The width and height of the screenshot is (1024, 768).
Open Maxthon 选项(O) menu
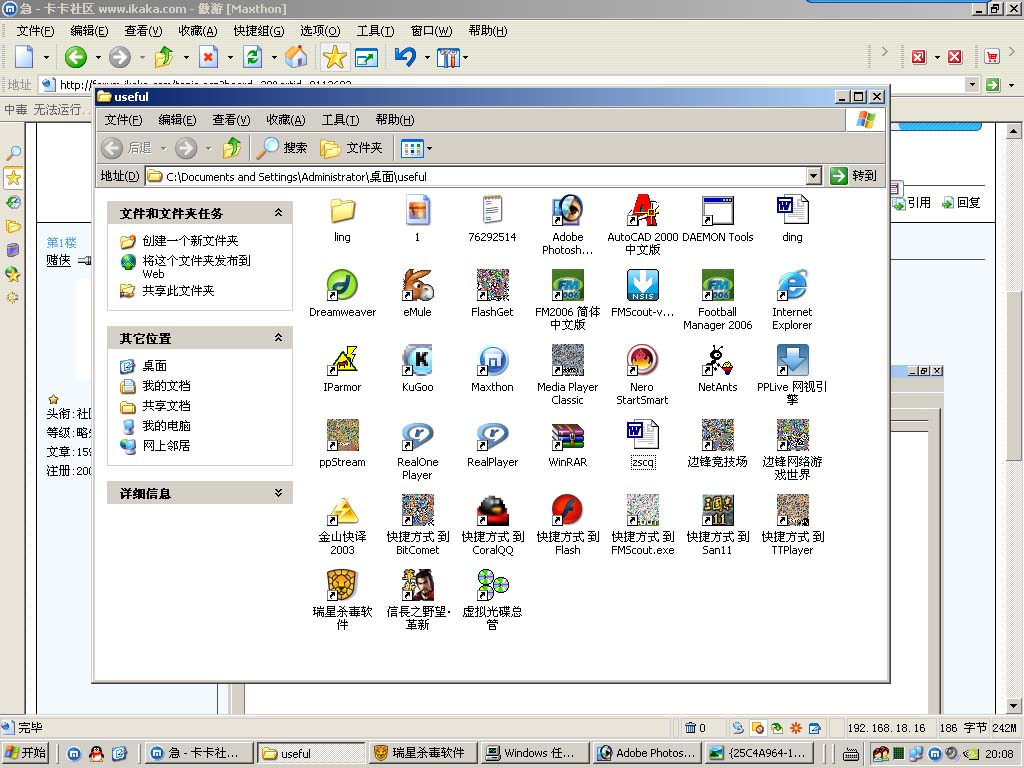(320, 31)
